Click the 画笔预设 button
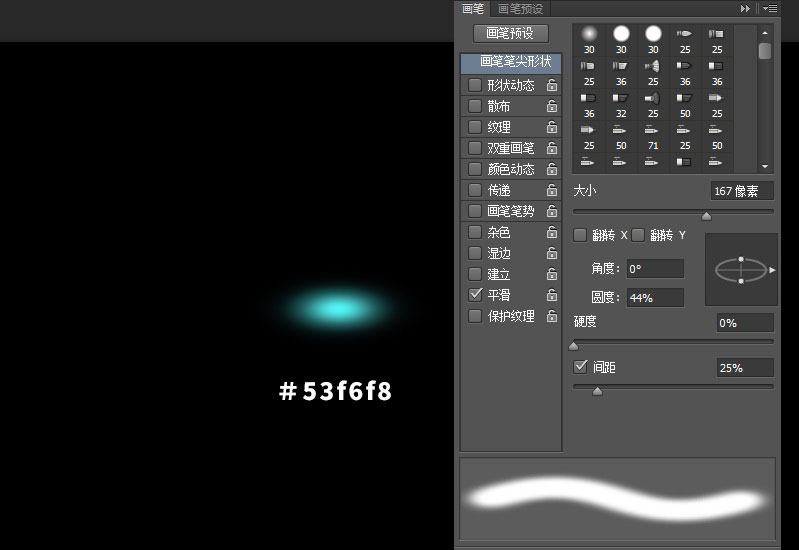This screenshot has width=799, height=550. pyautogui.click(x=510, y=34)
